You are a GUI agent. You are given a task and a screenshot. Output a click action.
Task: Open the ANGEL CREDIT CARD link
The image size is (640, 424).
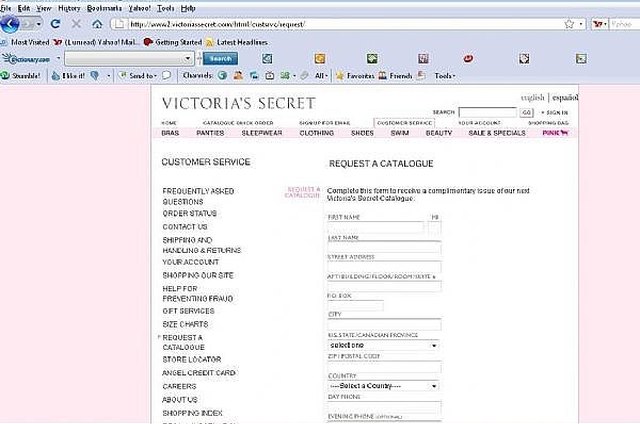[x=199, y=373]
